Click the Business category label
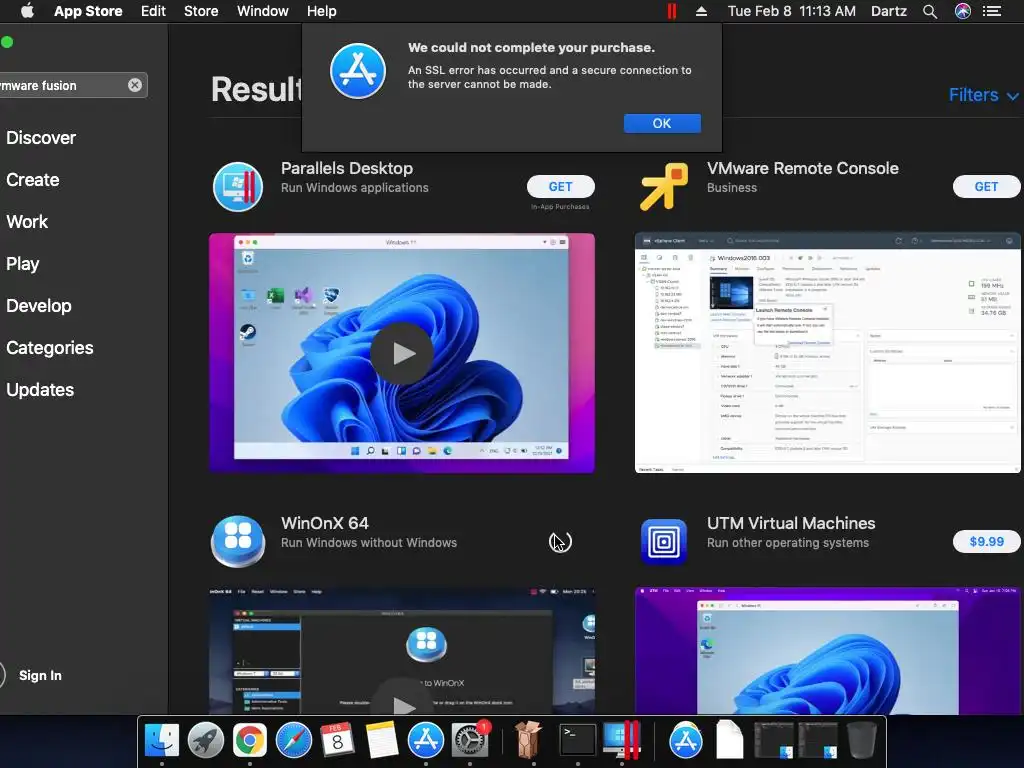The image size is (1024, 768). pyautogui.click(x=732, y=188)
